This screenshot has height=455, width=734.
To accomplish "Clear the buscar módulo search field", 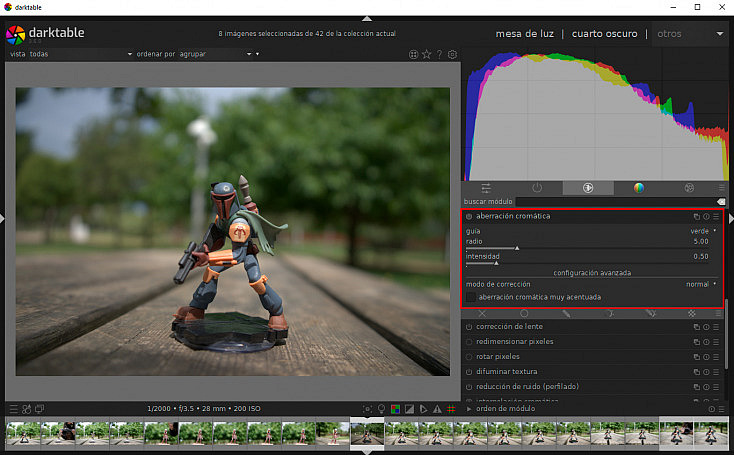I will pos(720,201).
